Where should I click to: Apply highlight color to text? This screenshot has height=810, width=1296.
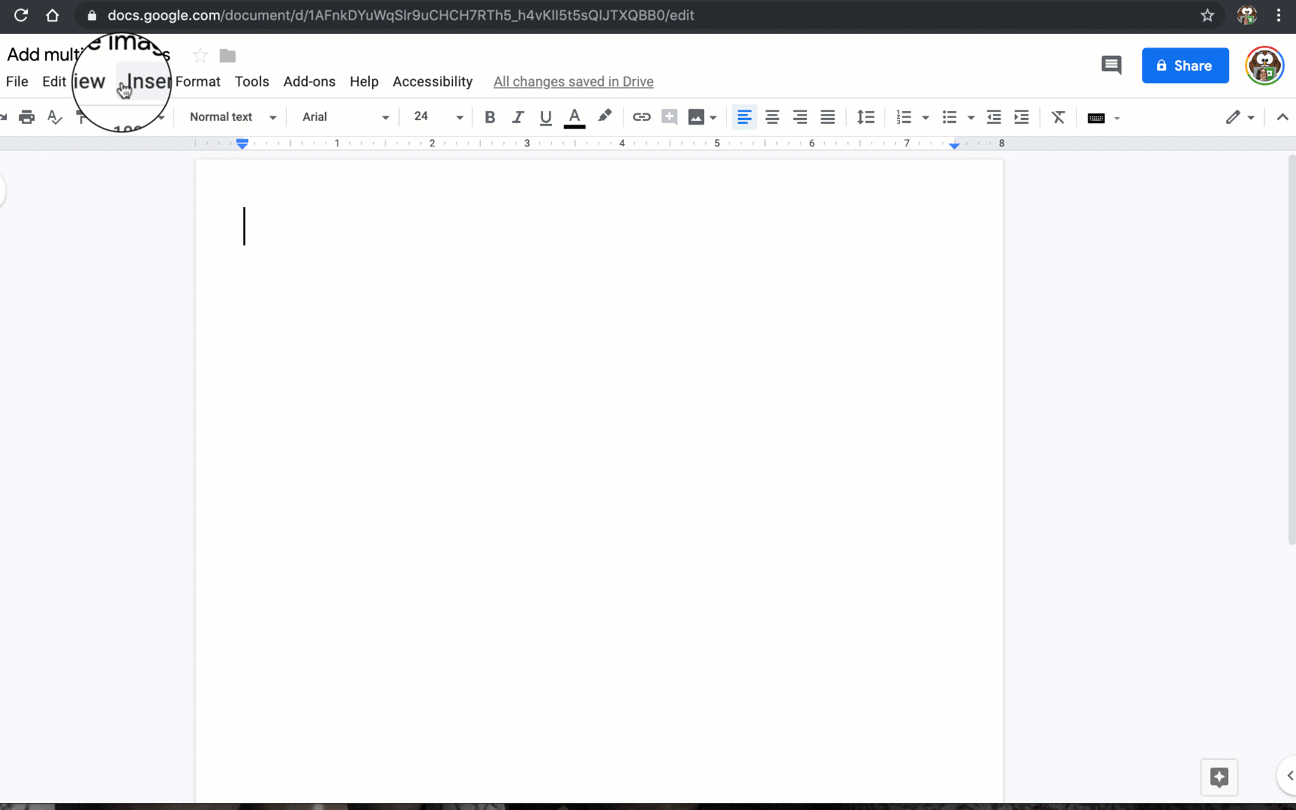coord(604,117)
